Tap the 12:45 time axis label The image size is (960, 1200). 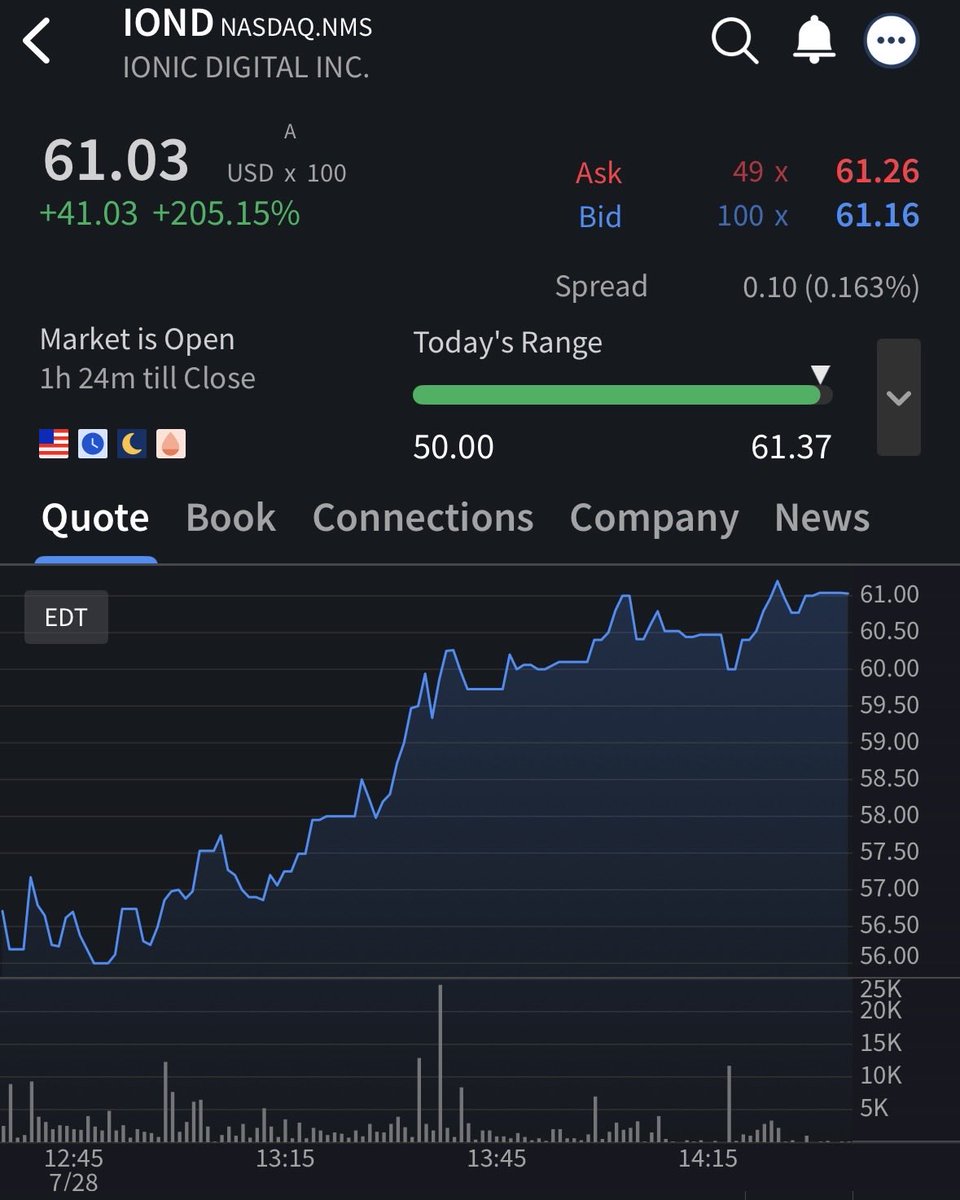[74, 1159]
